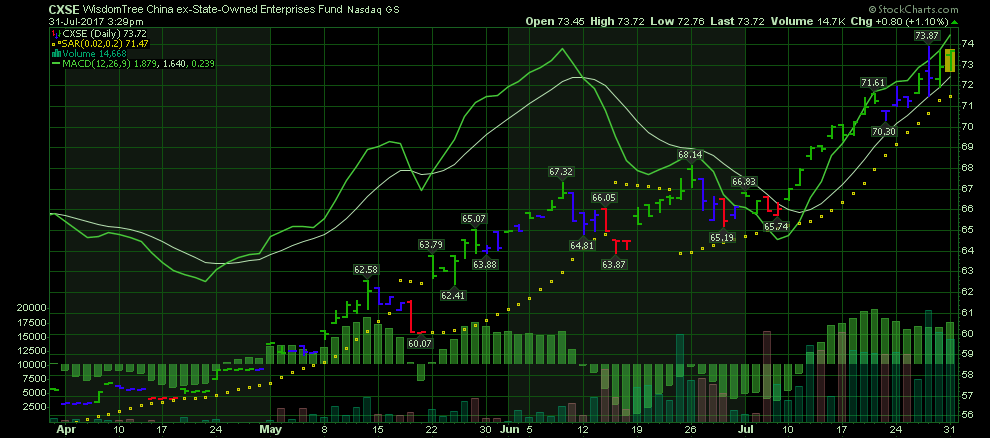Click the May label on the date axis
Image resolution: width=990 pixels, height=438 pixels.
point(271,429)
